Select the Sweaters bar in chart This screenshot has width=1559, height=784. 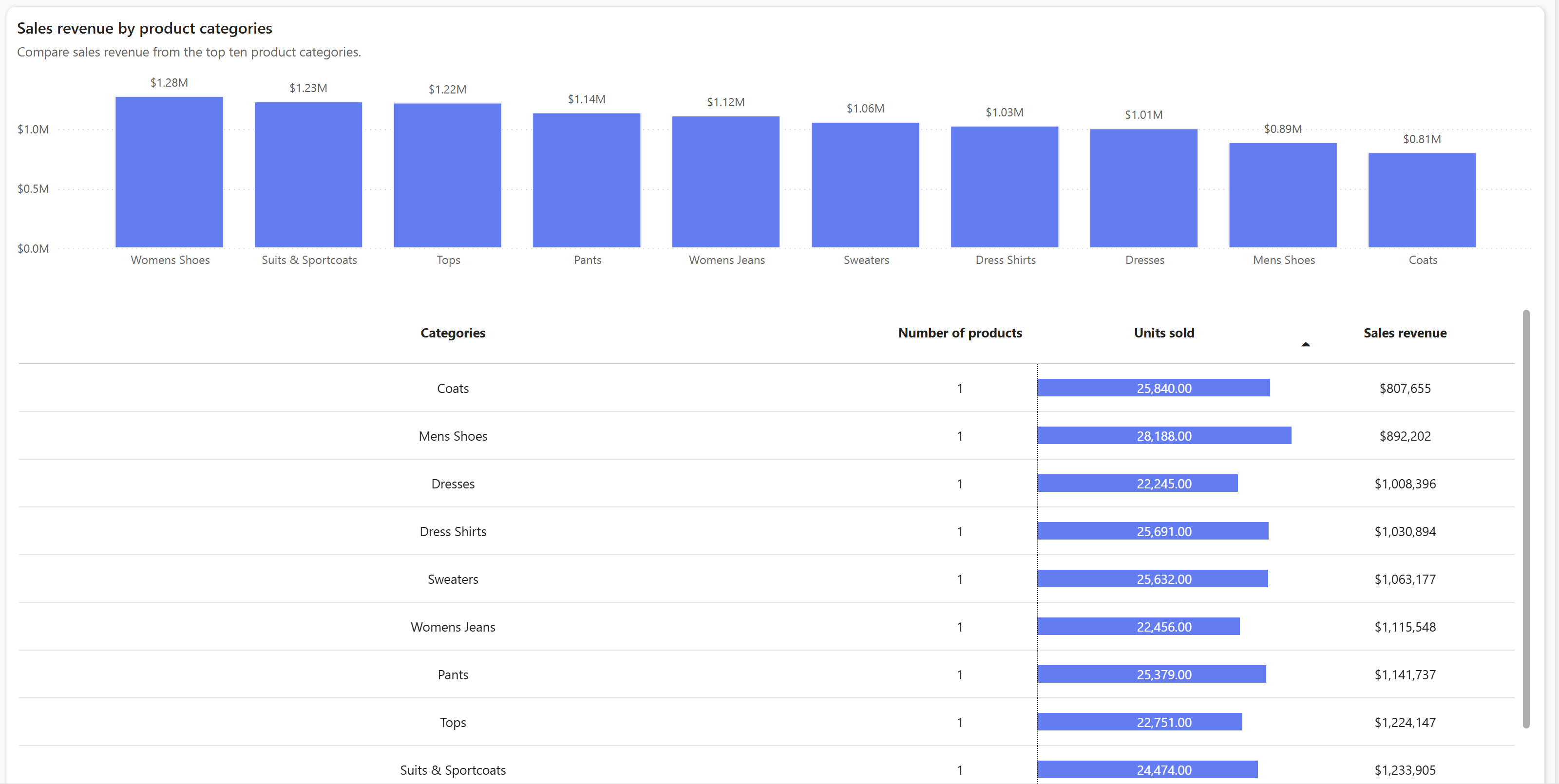(x=865, y=185)
